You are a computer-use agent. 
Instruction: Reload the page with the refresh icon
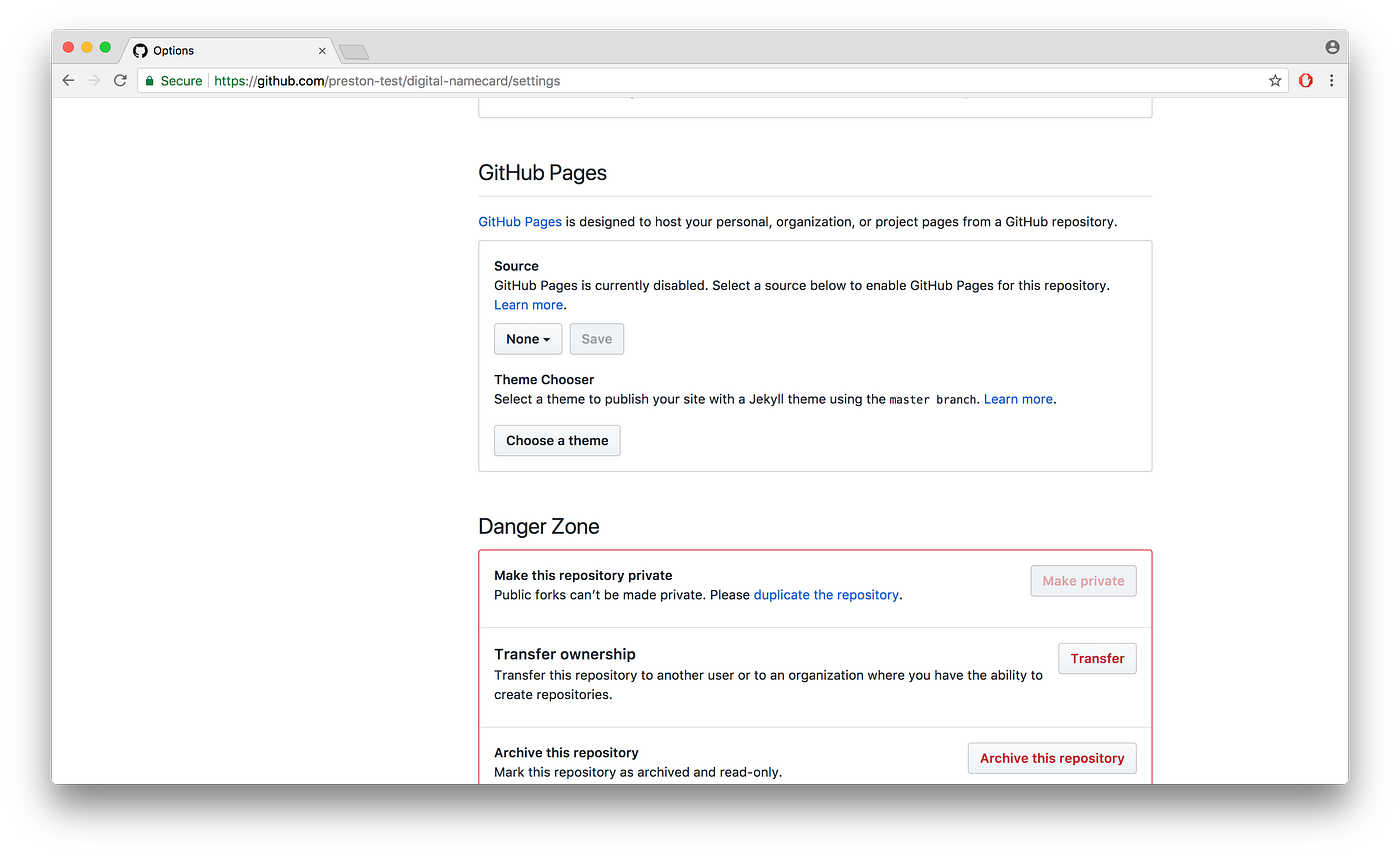click(120, 81)
